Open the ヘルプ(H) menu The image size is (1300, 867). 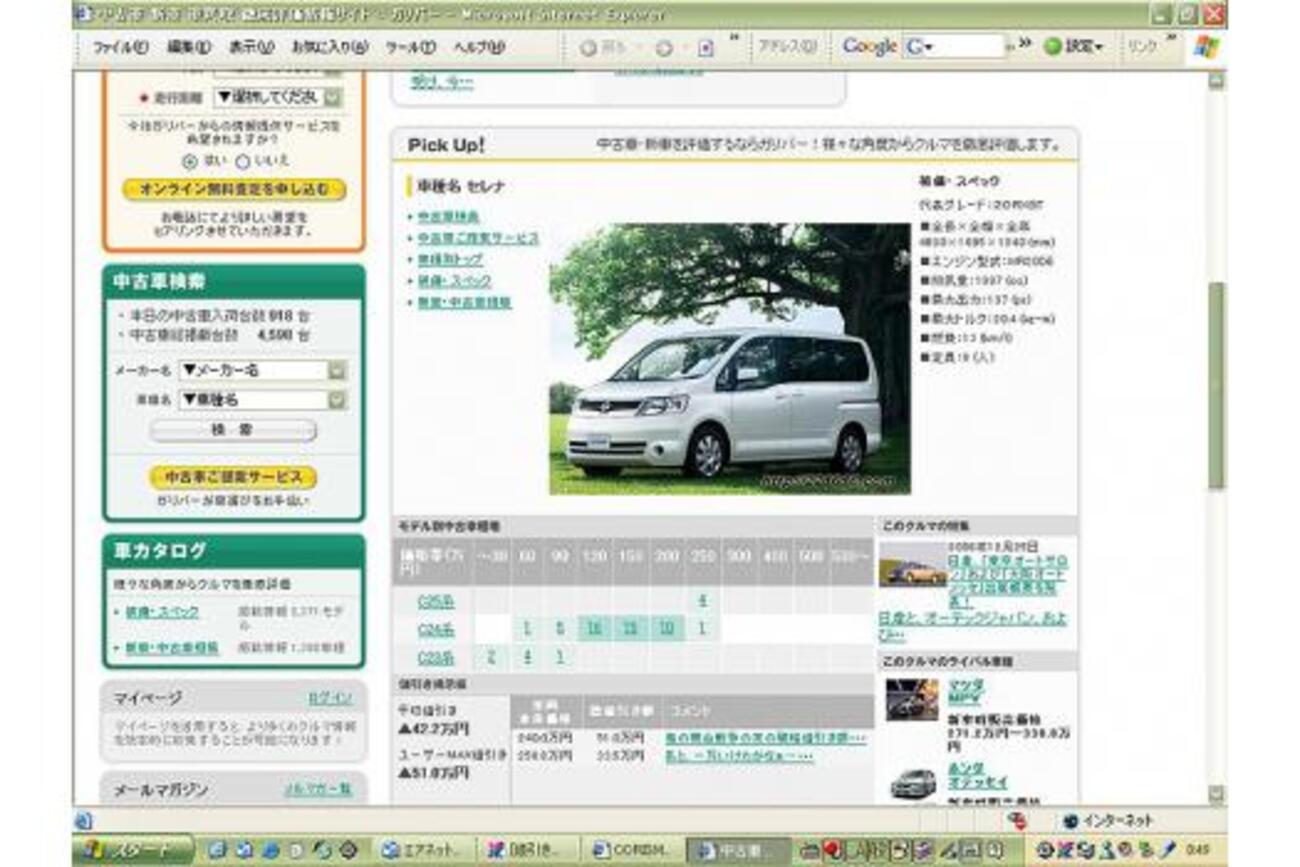(x=479, y=47)
